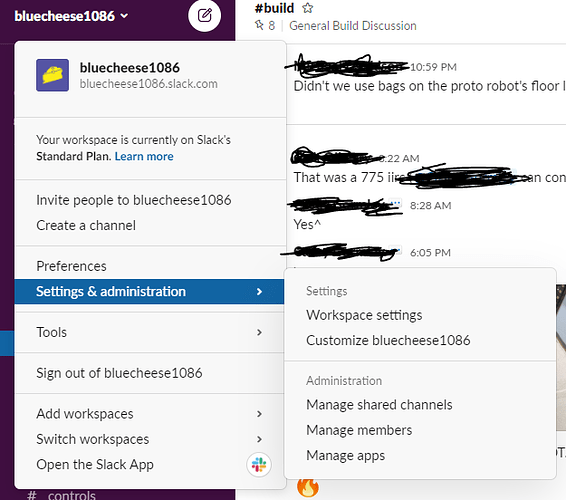
Task: Expand the Switch workspaces submenu arrow
Action: (259, 439)
